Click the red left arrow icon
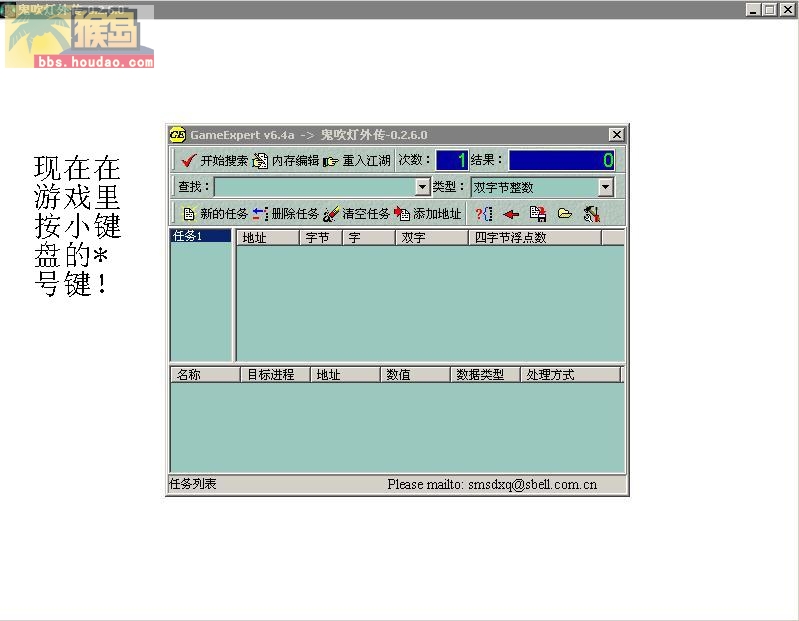Screen dimensions: 799x621 511,214
